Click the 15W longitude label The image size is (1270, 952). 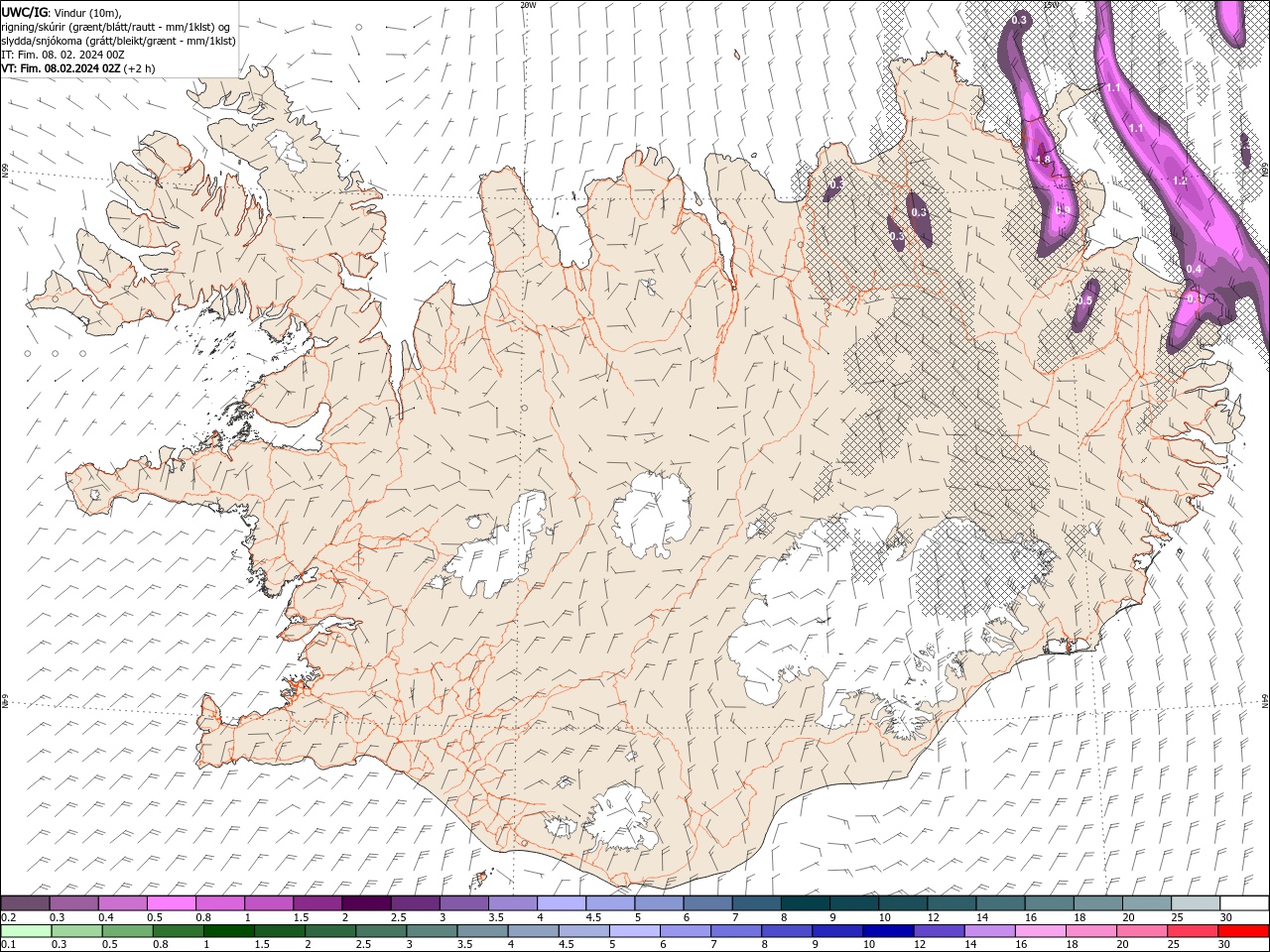[1052, 5]
